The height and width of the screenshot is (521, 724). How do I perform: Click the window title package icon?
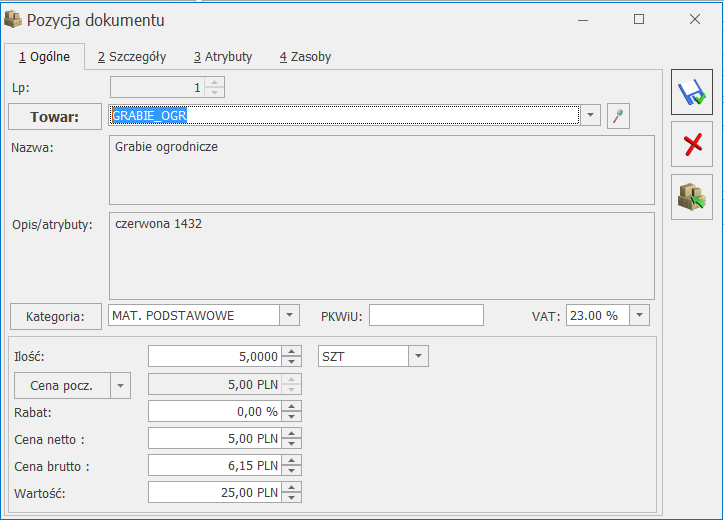(12, 20)
